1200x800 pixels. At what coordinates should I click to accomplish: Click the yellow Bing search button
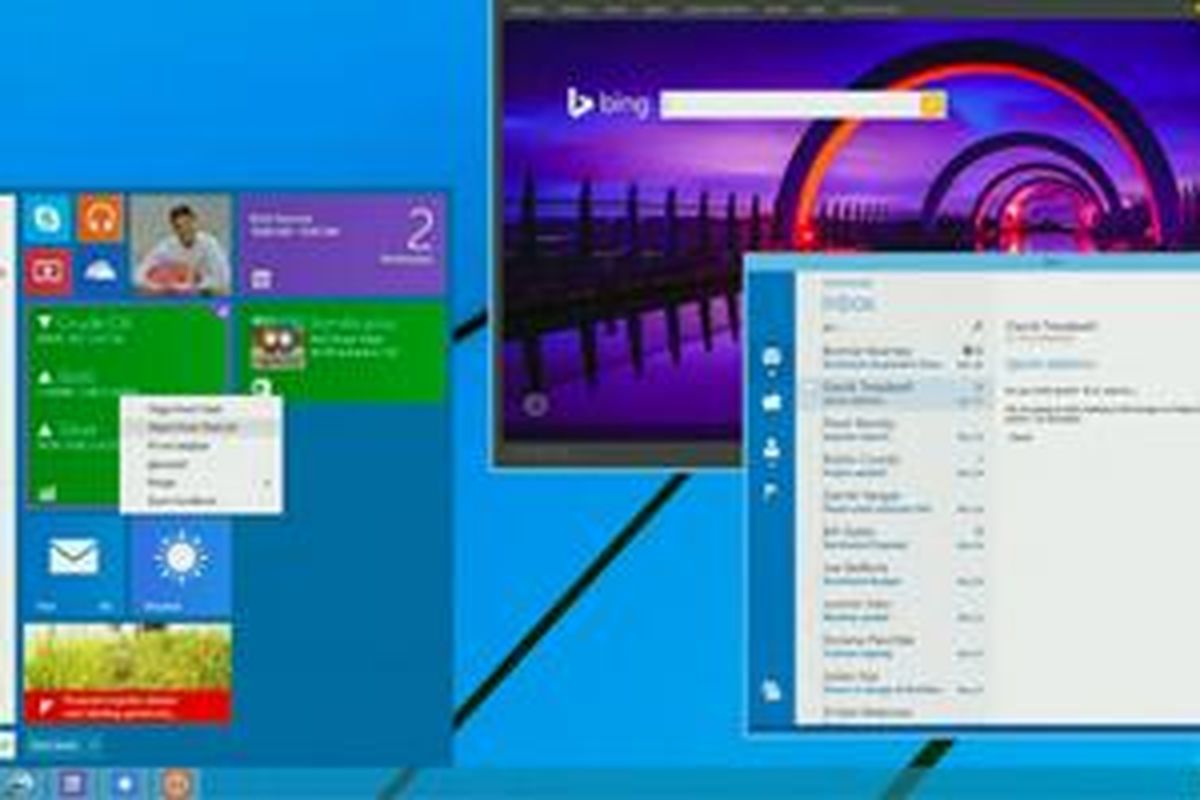(x=930, y=102)
